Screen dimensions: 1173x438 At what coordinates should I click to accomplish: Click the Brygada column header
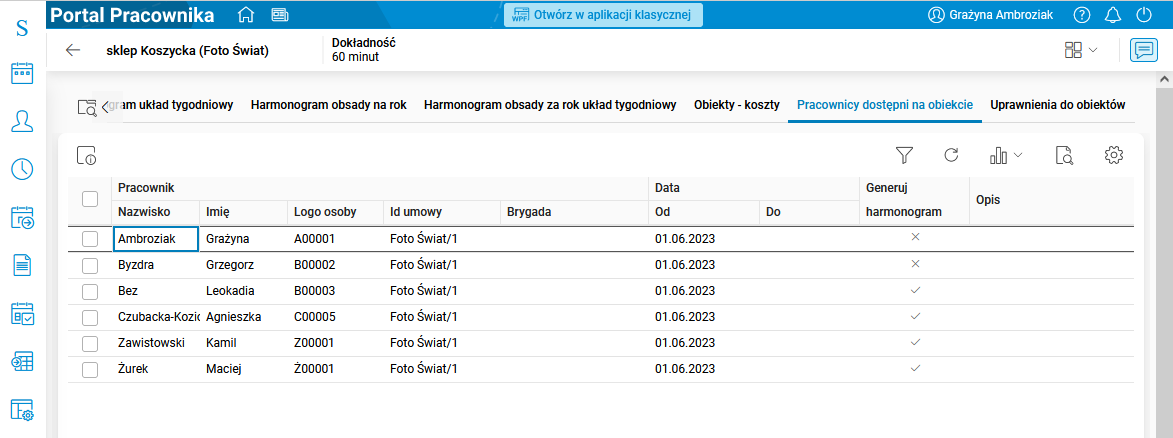pos(574,212)
